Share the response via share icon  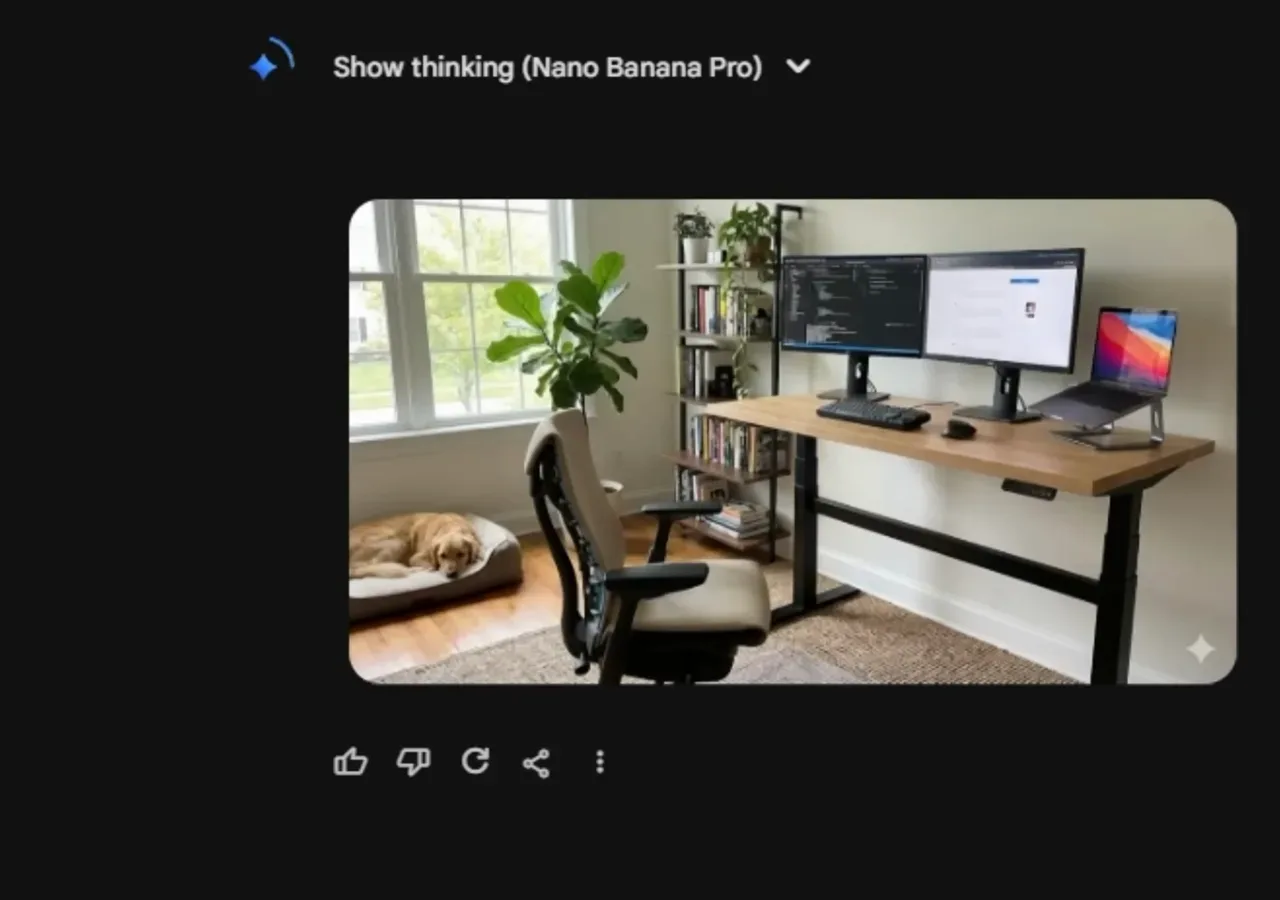(x=536, y=763)
